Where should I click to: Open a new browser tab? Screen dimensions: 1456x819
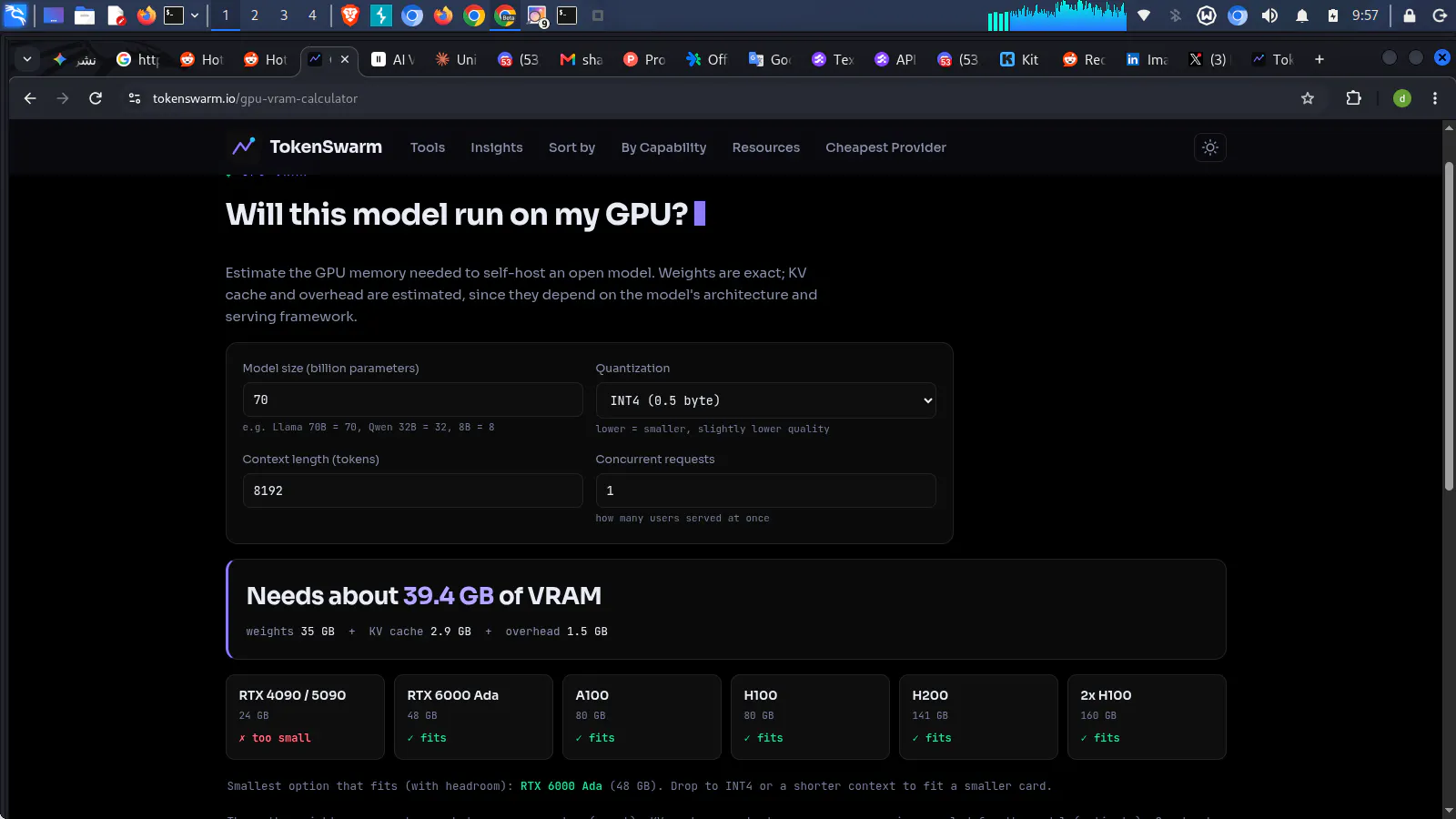(x=1319, y=59)
